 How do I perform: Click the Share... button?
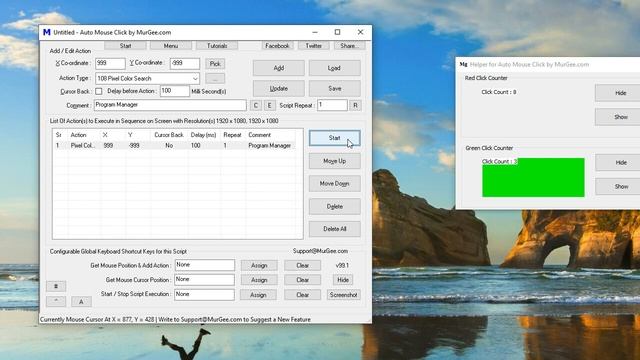pyautogui.click(x=349, y=46)
